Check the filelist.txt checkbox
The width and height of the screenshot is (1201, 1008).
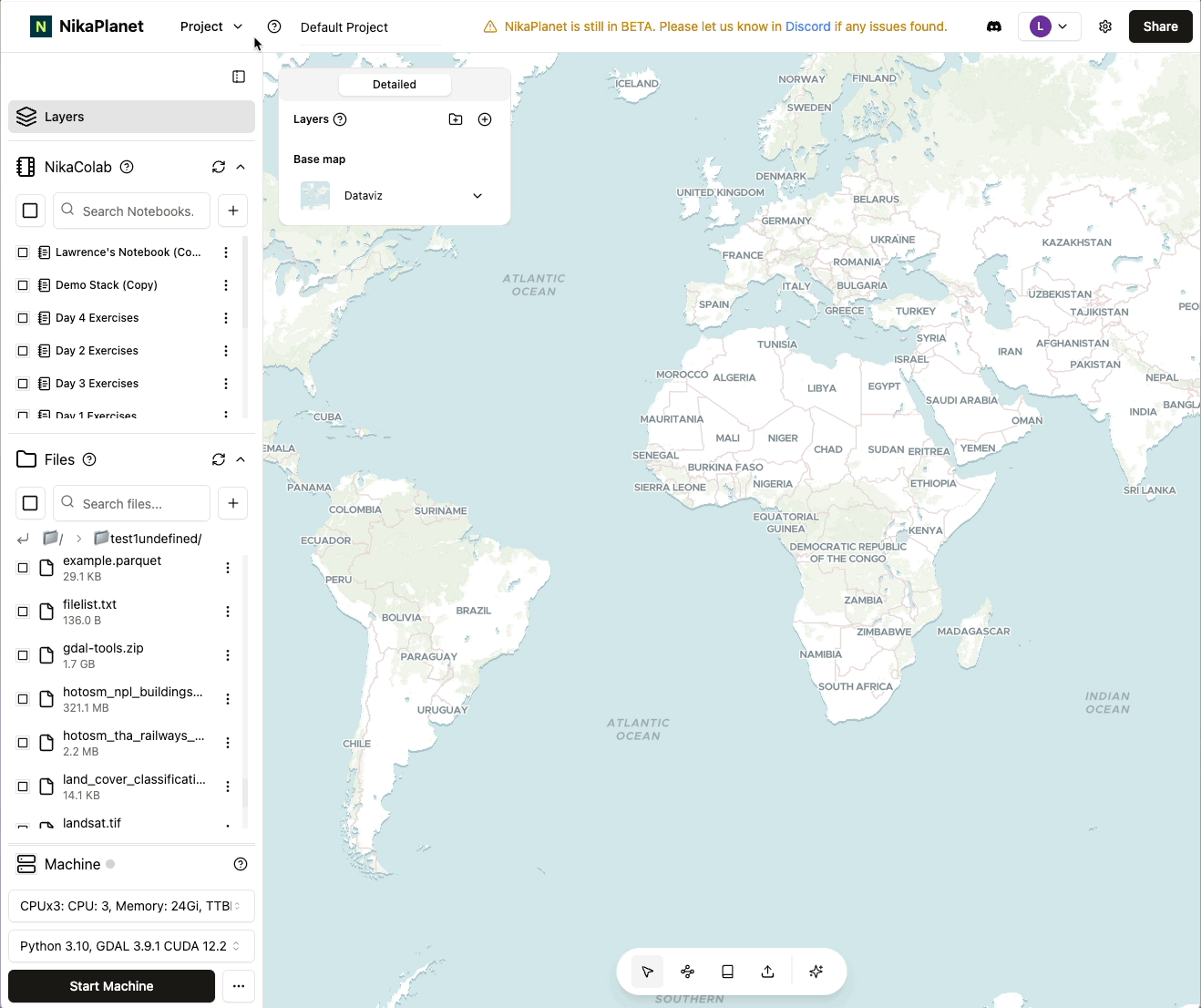[23, 612]
